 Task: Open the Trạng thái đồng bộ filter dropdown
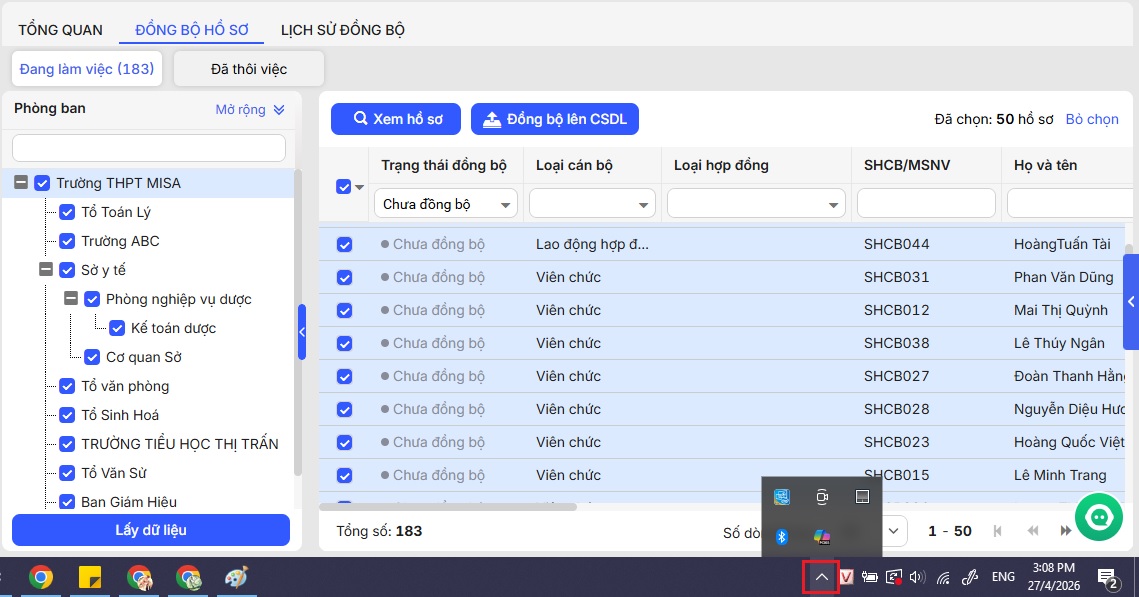click(x=448, y=204)
